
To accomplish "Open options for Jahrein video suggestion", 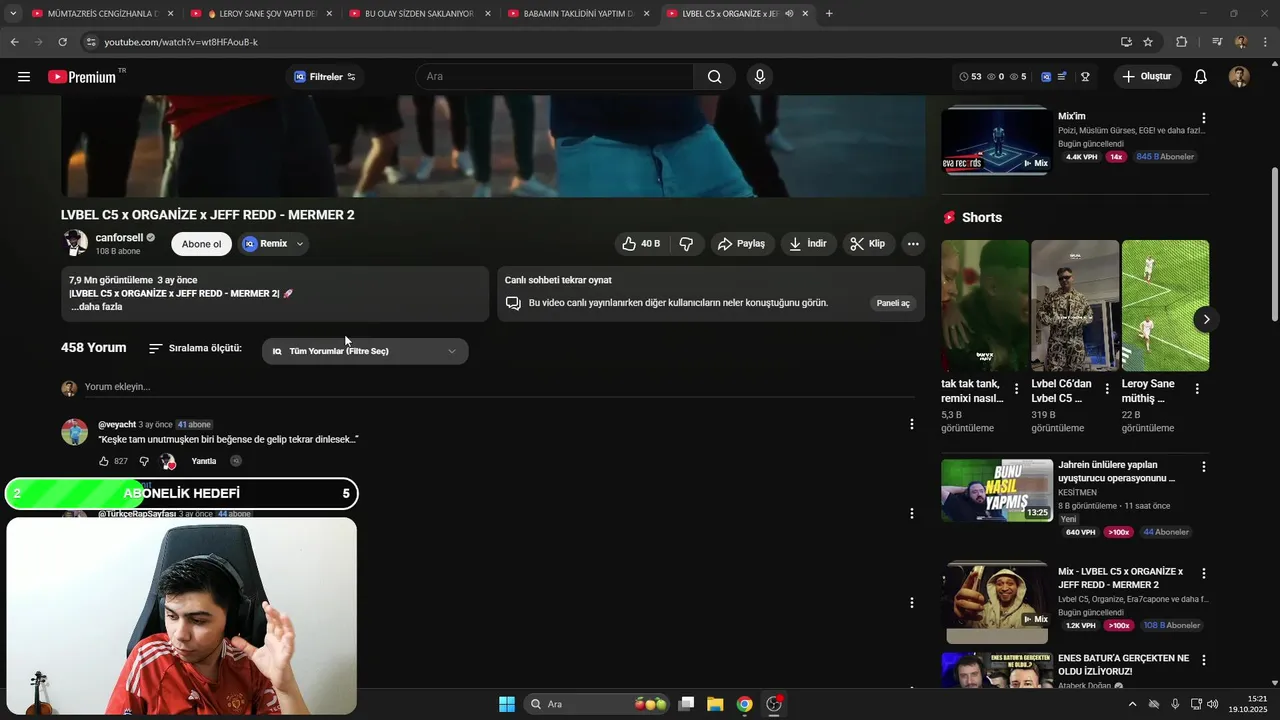I will (x=1203, y=467).
